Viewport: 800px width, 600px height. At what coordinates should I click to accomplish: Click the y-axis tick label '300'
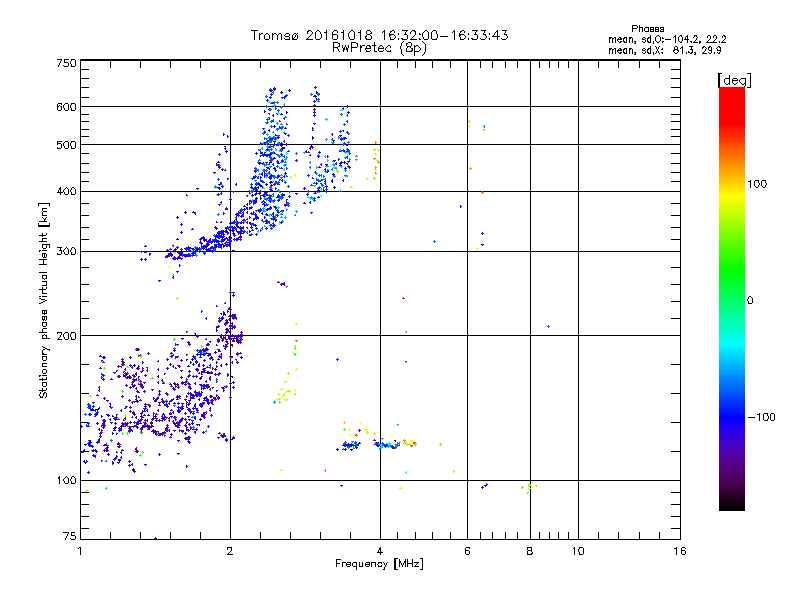66,252
